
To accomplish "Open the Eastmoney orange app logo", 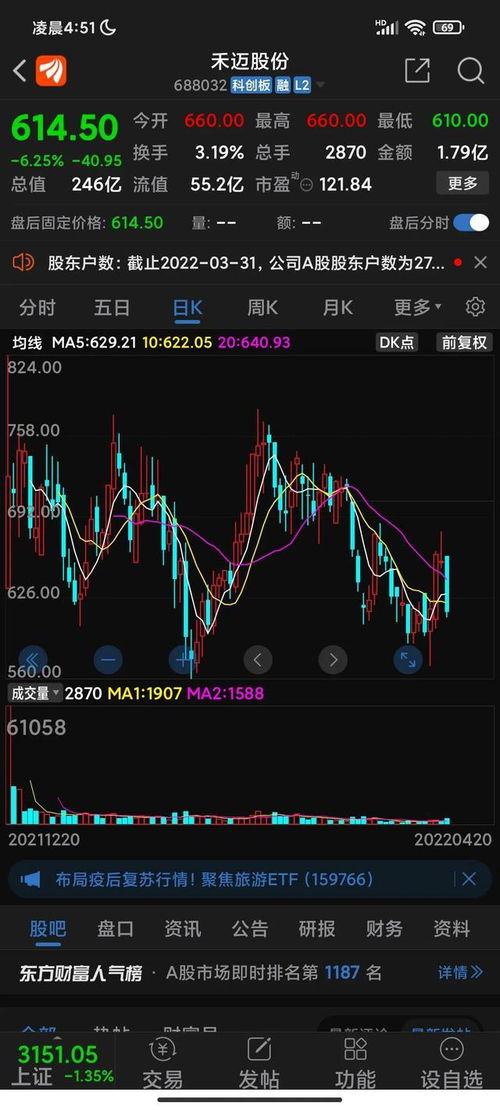I will (x=51, y=71).
